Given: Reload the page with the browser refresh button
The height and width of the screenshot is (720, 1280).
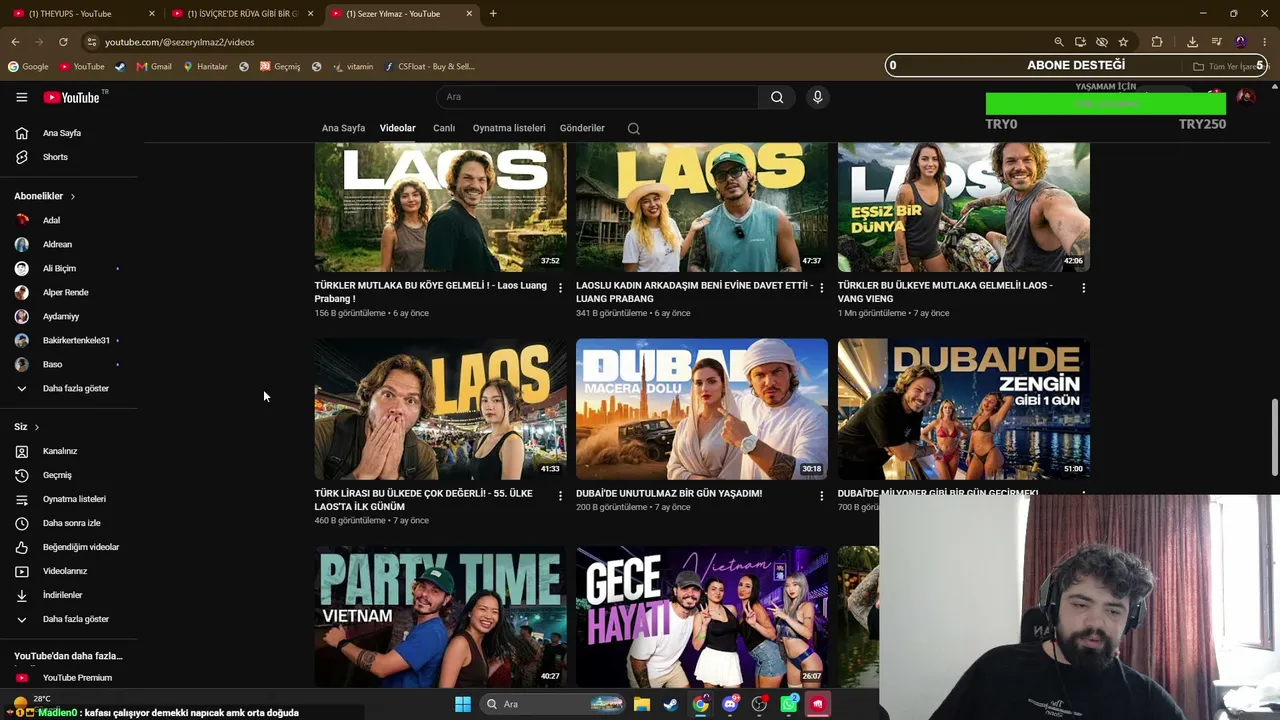Looking at the screenshot, I should tap(63, 42).
